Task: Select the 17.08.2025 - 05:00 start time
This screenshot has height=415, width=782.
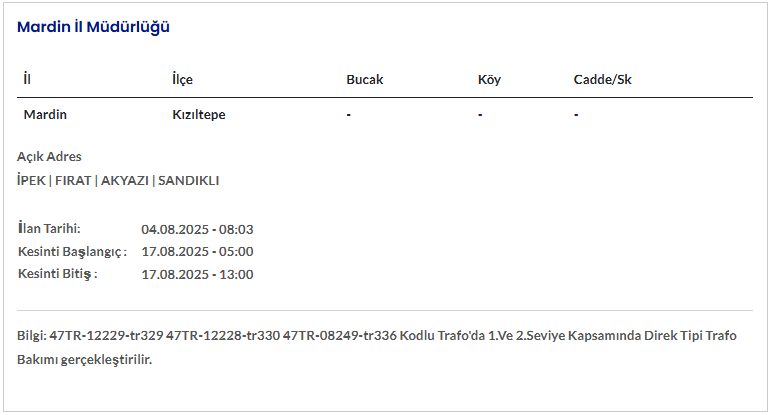Action: pyautogui.click(x=197, y=252)
